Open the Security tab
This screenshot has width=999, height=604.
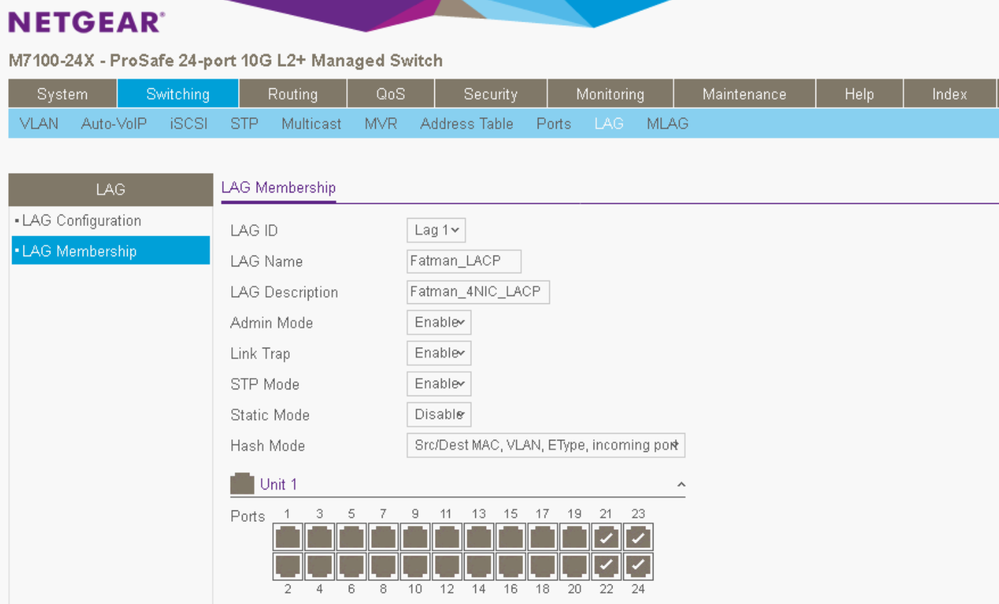point(491,94)
